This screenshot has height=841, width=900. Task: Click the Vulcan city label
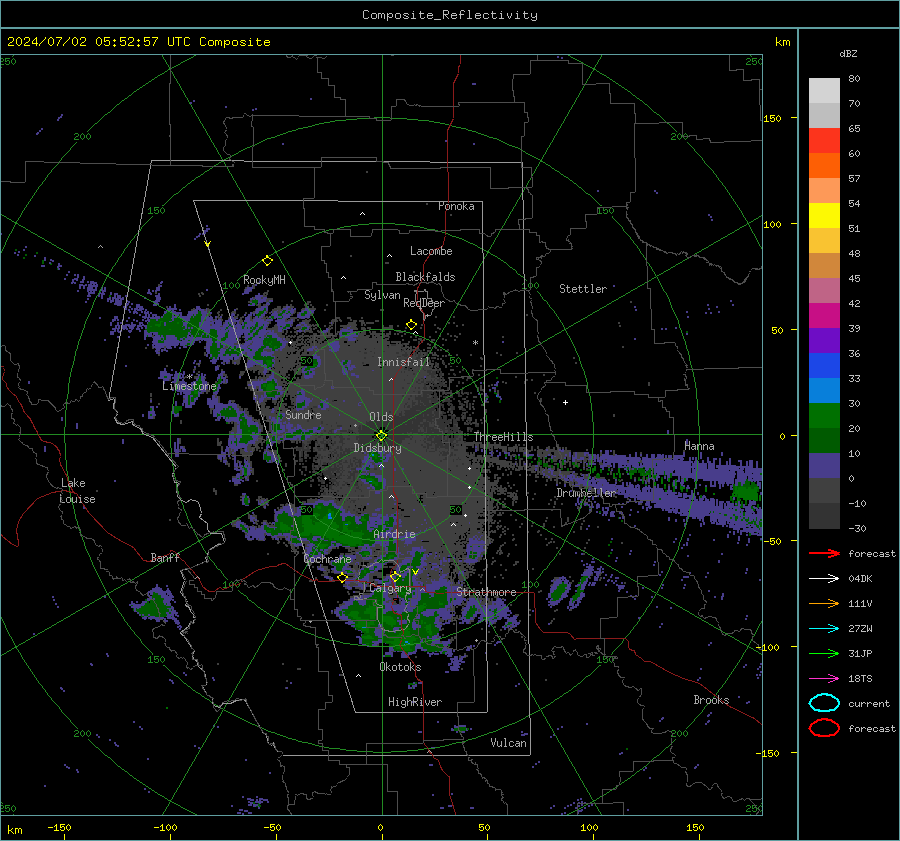coord(509,743)
